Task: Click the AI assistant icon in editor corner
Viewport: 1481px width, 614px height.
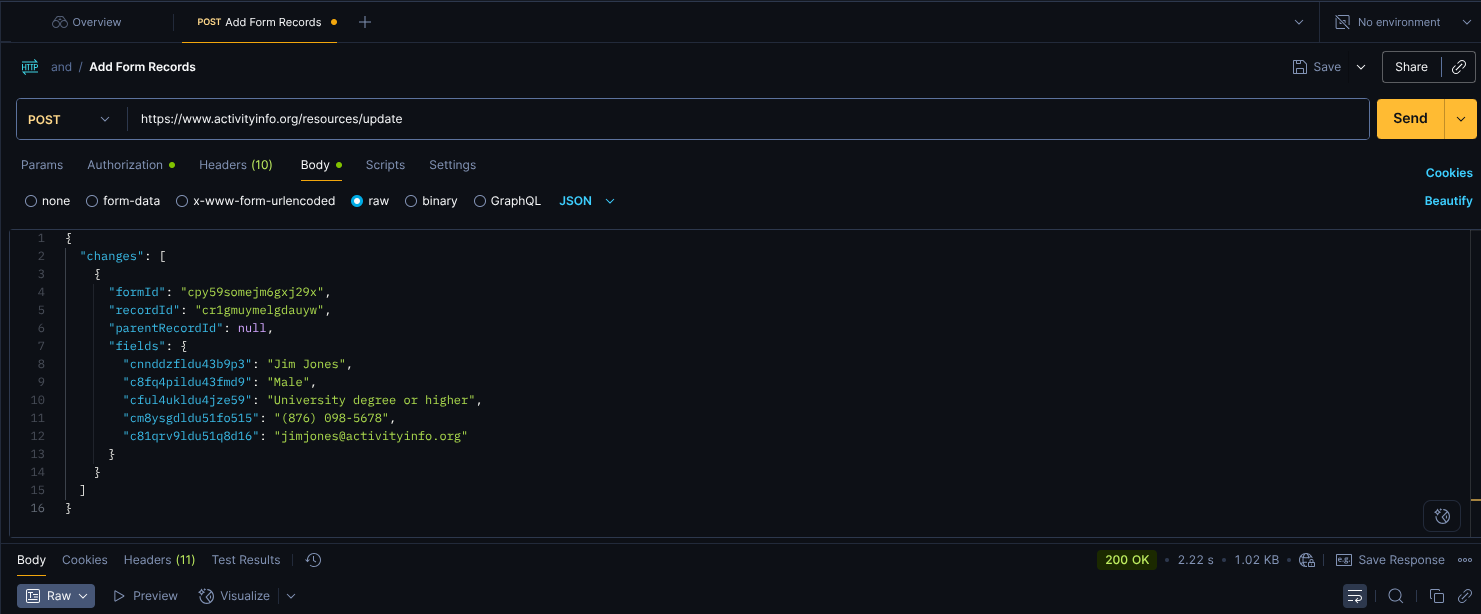Action: (1442, 516)
